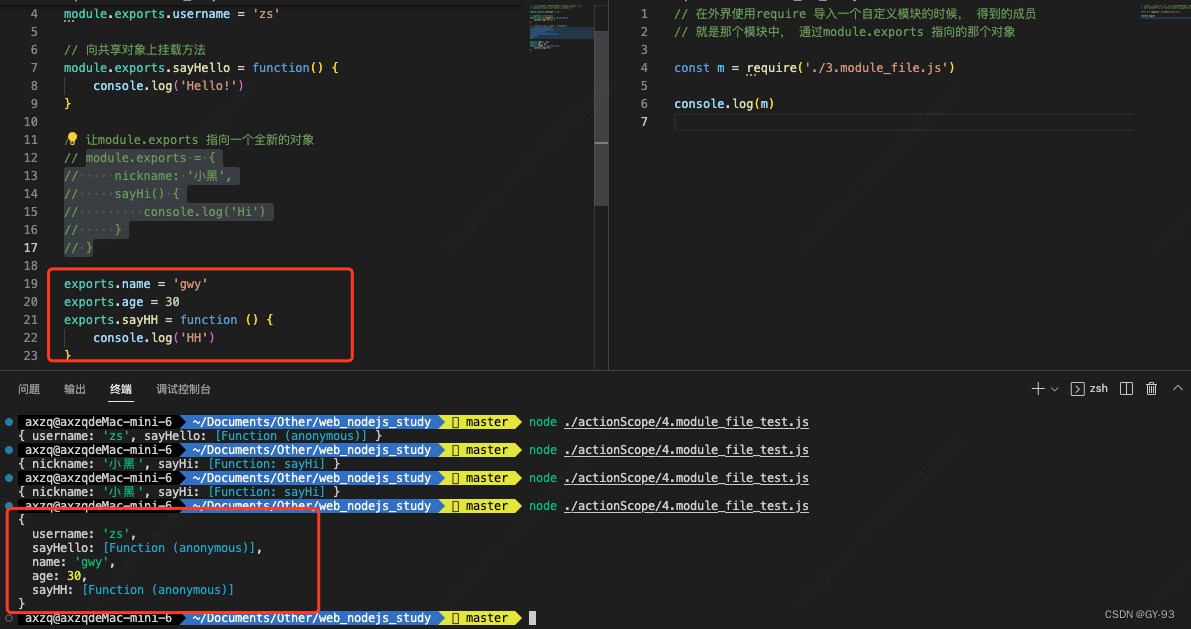Click the line exports.name = 'gwy'

[136, 283]
